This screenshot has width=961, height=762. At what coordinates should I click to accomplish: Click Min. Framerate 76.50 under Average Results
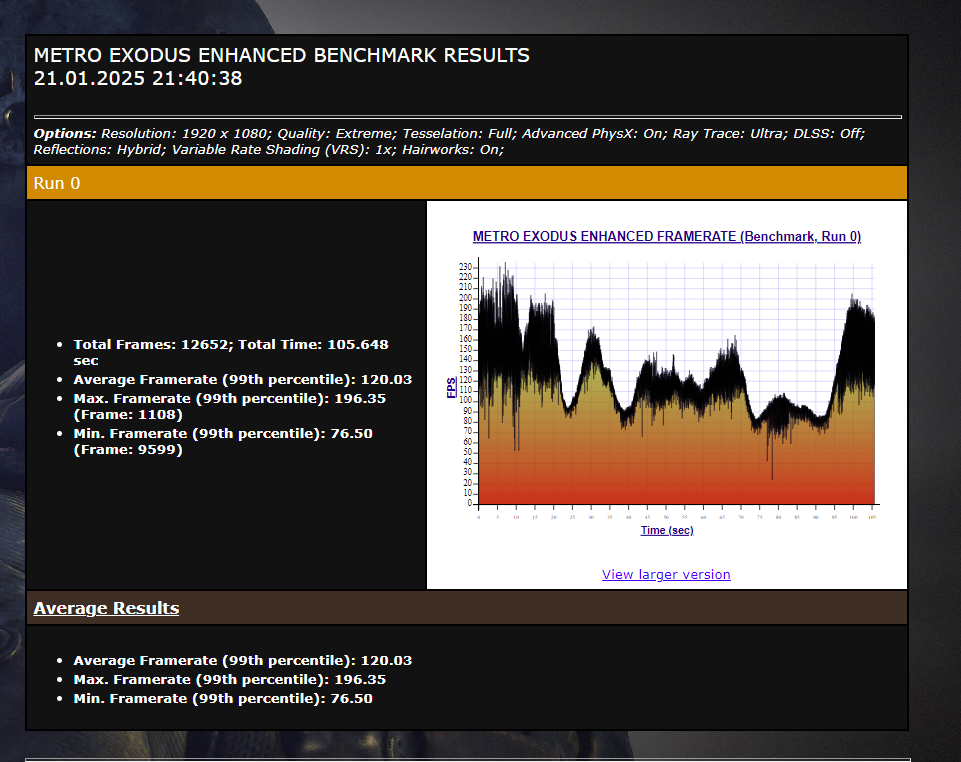223,698
